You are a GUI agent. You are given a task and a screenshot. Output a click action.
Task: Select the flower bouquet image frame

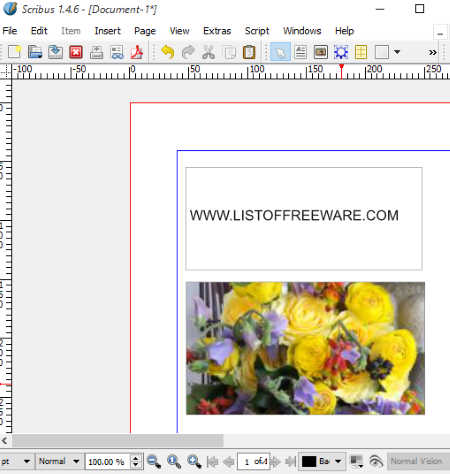coord(305,348)
